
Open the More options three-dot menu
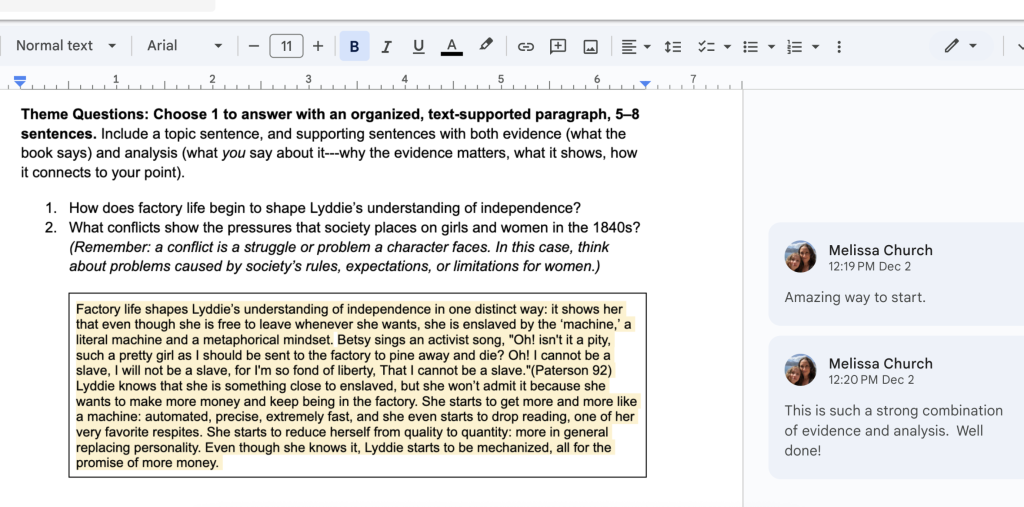(x=839, y=46)
